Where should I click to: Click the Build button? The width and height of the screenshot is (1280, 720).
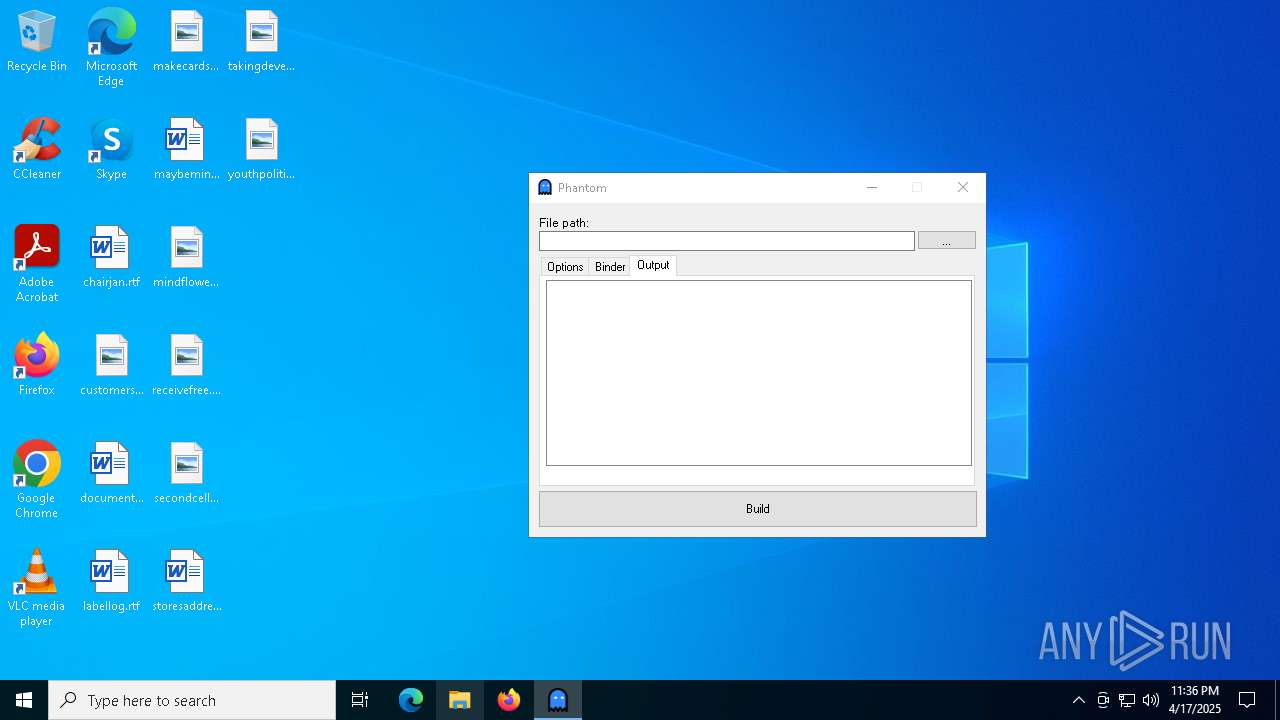(x=758, y=509)
